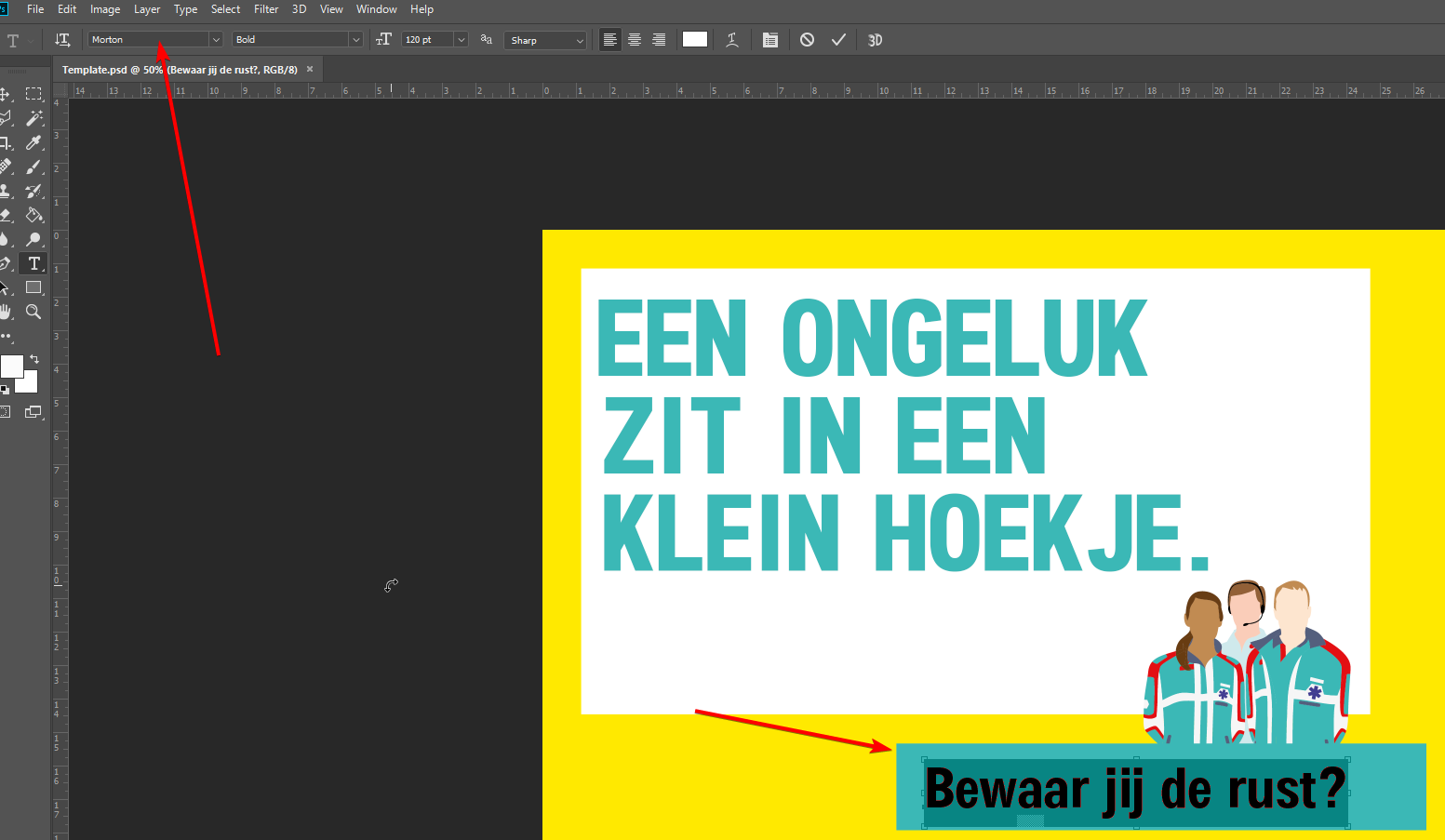Pick the Eyedropper tool

click(x=33, y=142)
